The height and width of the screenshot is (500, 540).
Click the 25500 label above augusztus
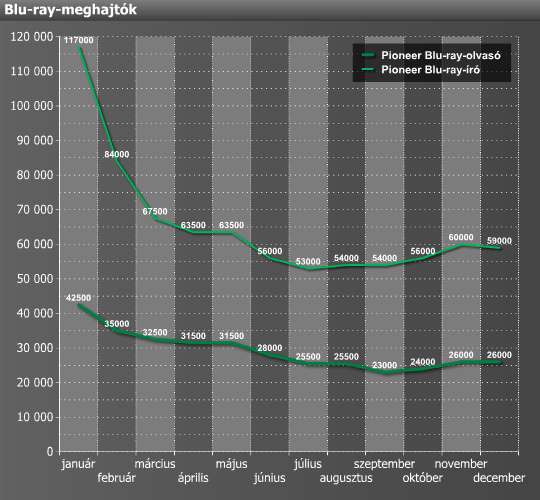click(x=346, y=356)
